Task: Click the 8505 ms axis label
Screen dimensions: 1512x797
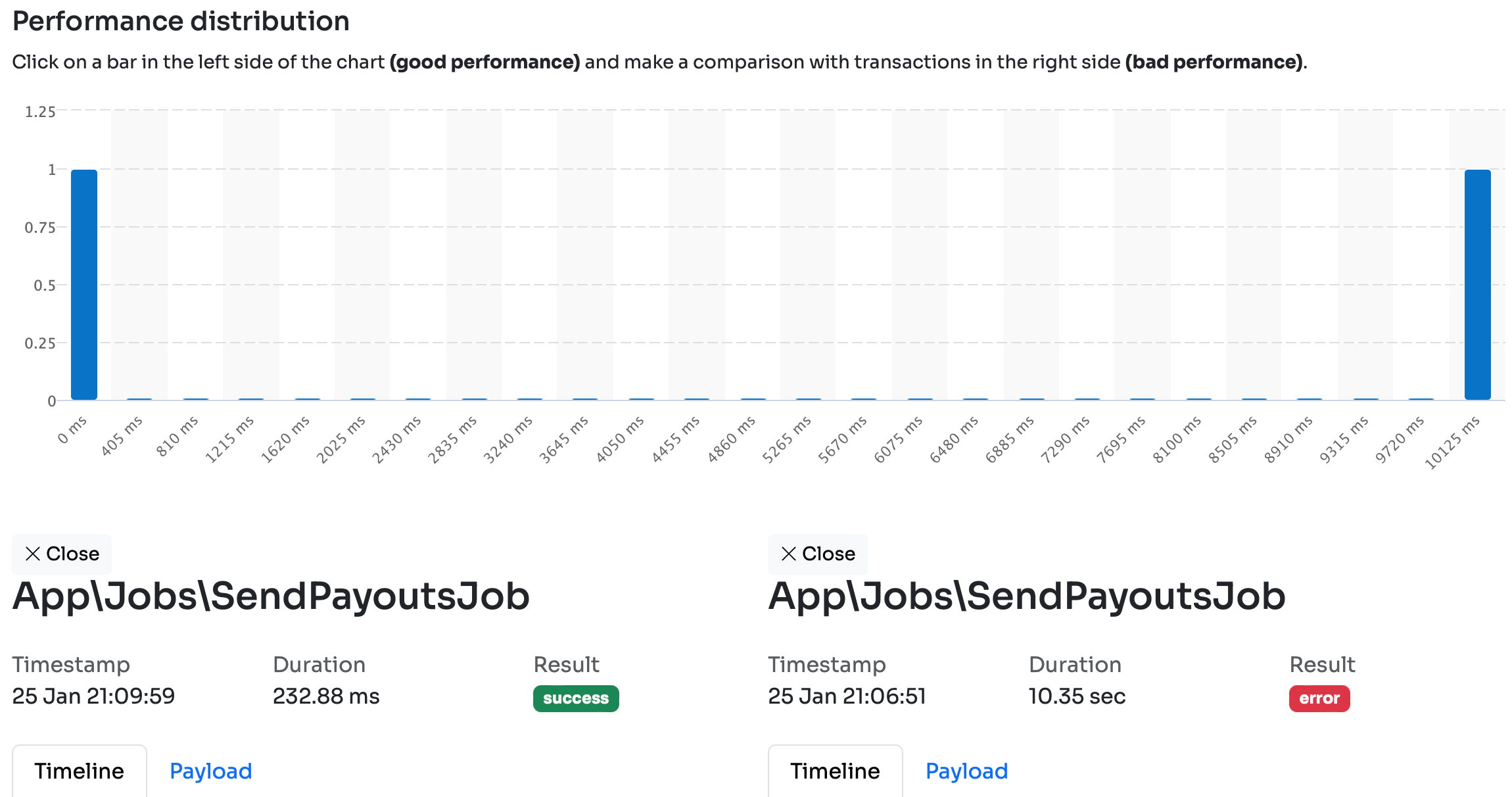Action: 1233,439
